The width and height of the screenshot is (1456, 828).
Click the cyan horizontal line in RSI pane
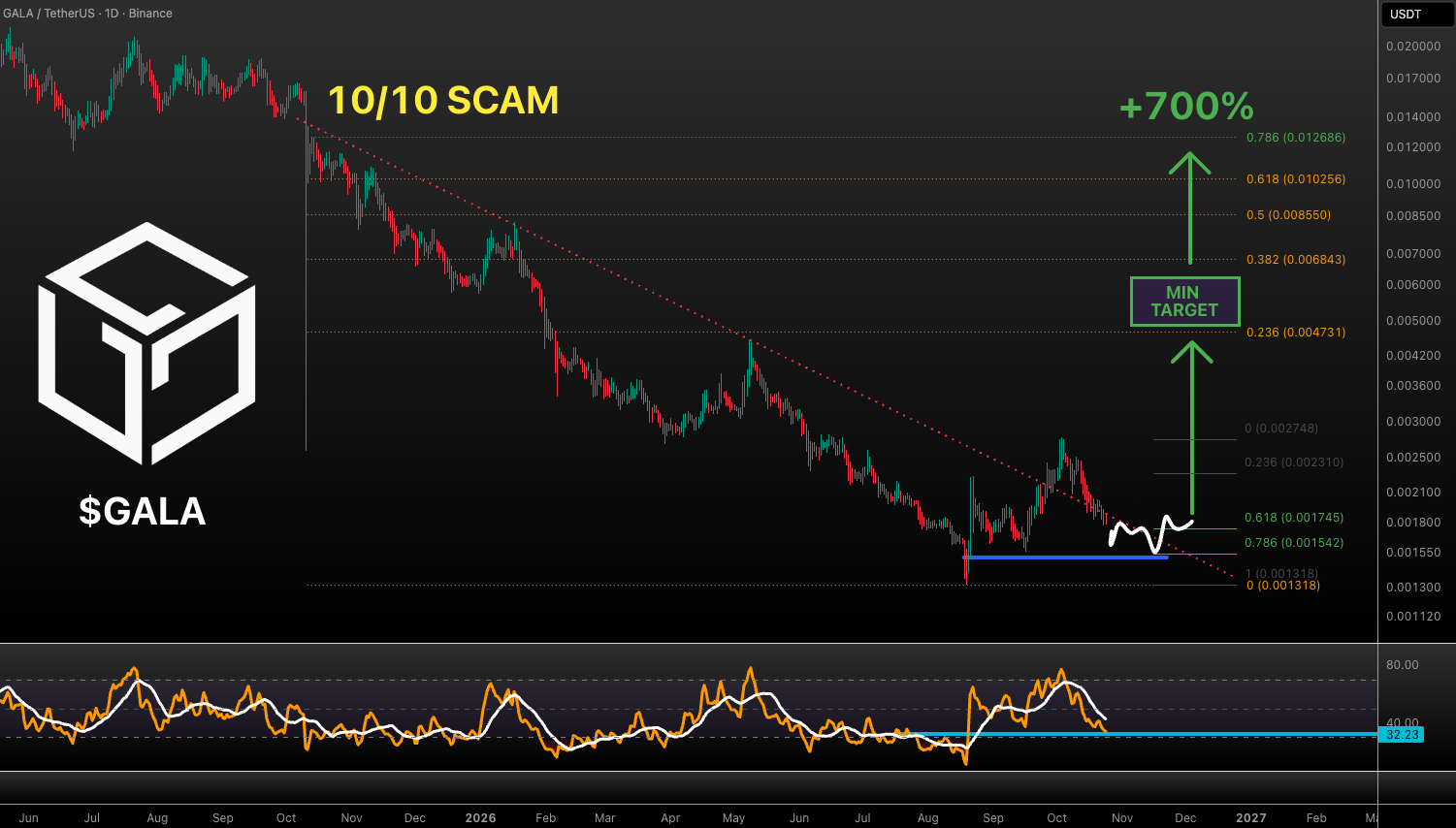(x=1145, y=734)
